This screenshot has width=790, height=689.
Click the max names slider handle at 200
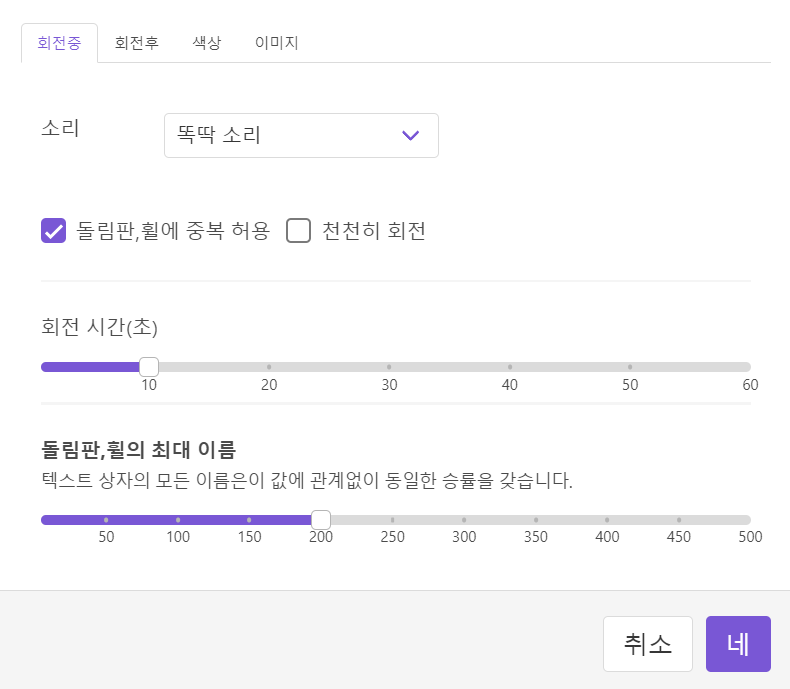(321, 520)
